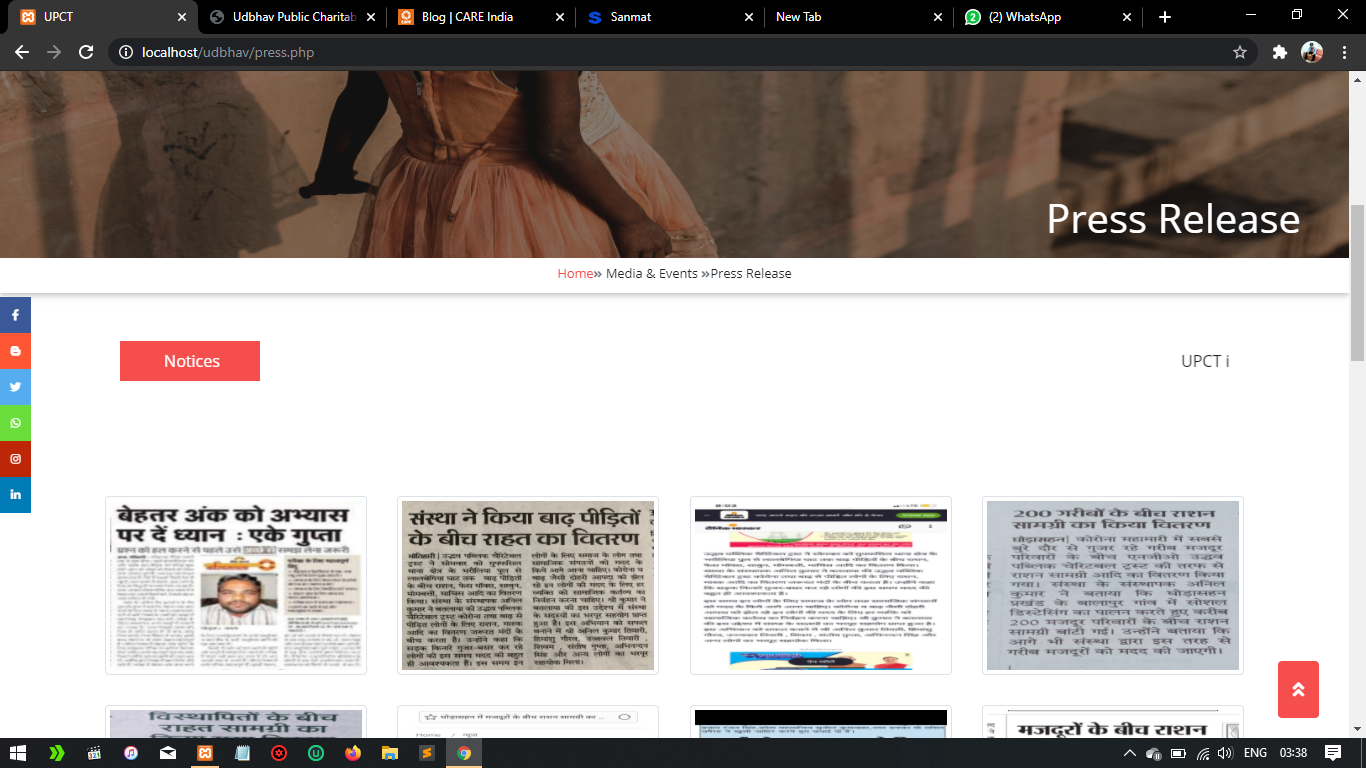
Task: Open the LinkedIn icon in sidebar
Action: point(15,495)
